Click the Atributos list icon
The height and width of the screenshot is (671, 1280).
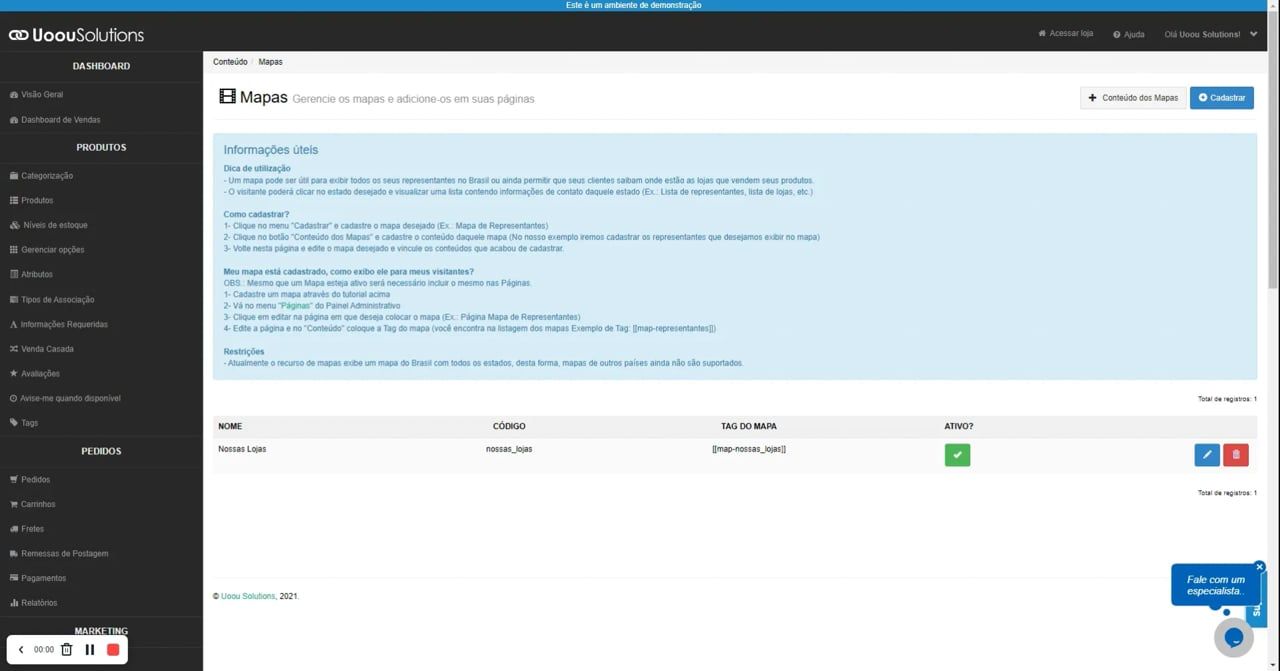[x=13, y=274]
